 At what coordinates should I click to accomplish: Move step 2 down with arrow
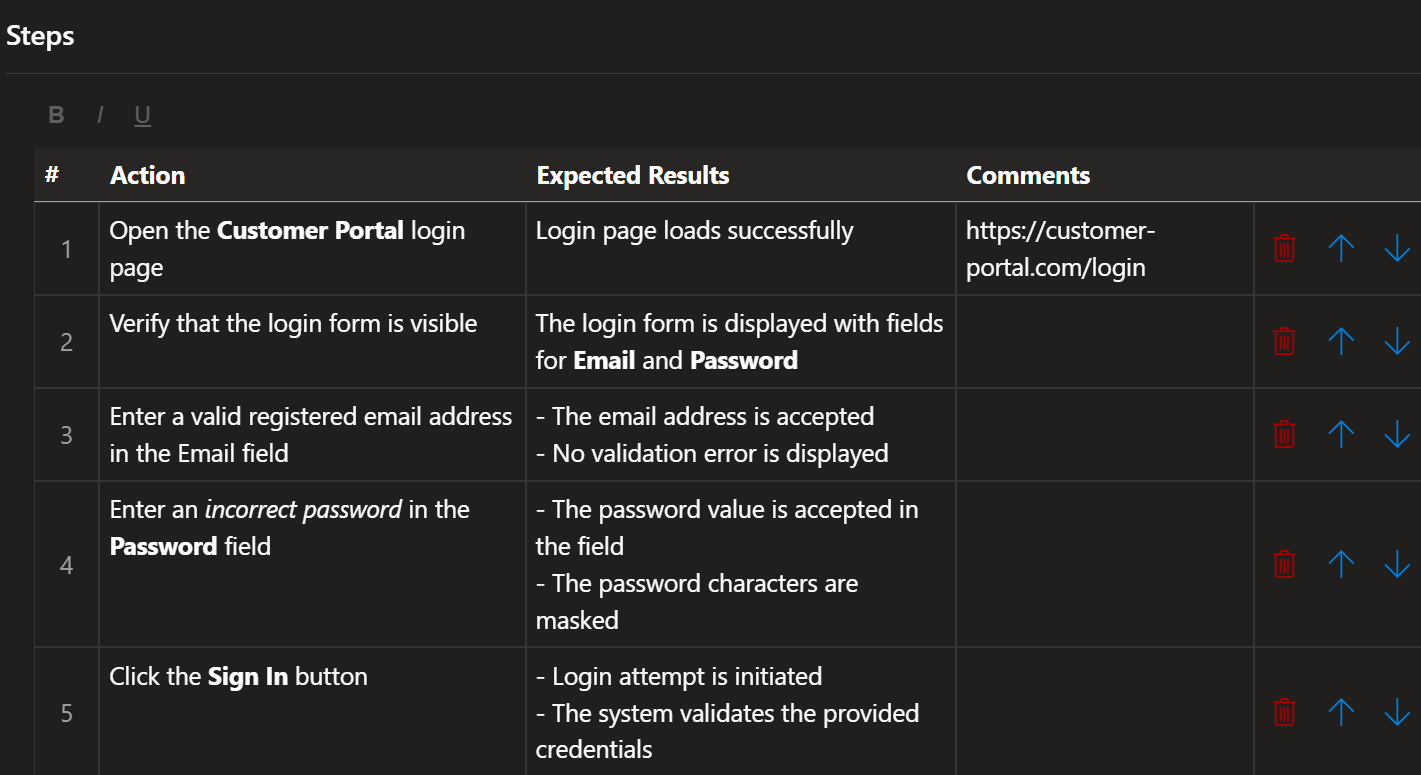point(1396,341)
